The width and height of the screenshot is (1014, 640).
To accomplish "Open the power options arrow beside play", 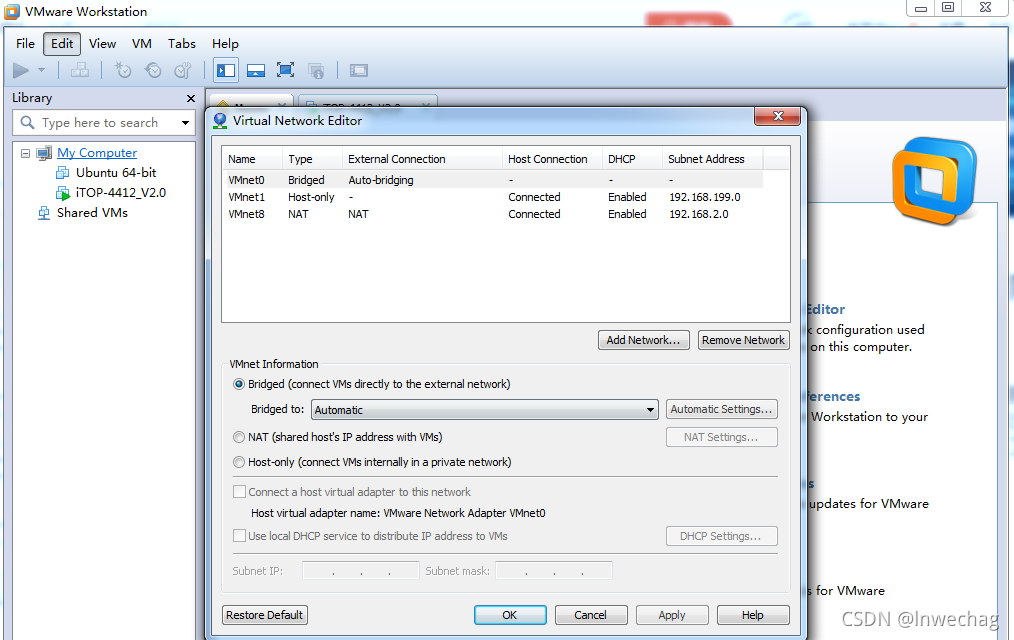I will pyautogui.click(x=41, y=70).
